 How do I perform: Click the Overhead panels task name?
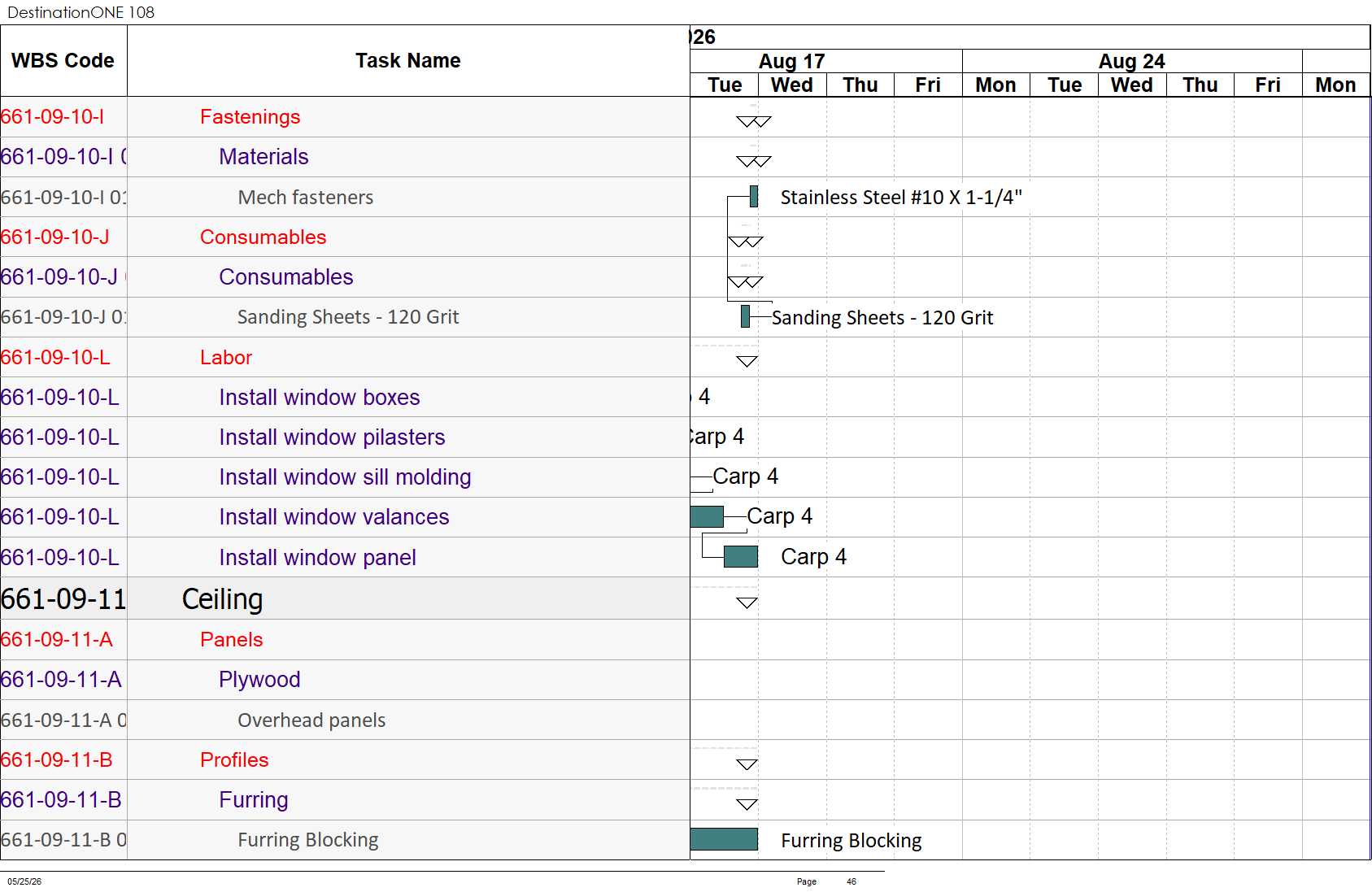tap(311, 720)
